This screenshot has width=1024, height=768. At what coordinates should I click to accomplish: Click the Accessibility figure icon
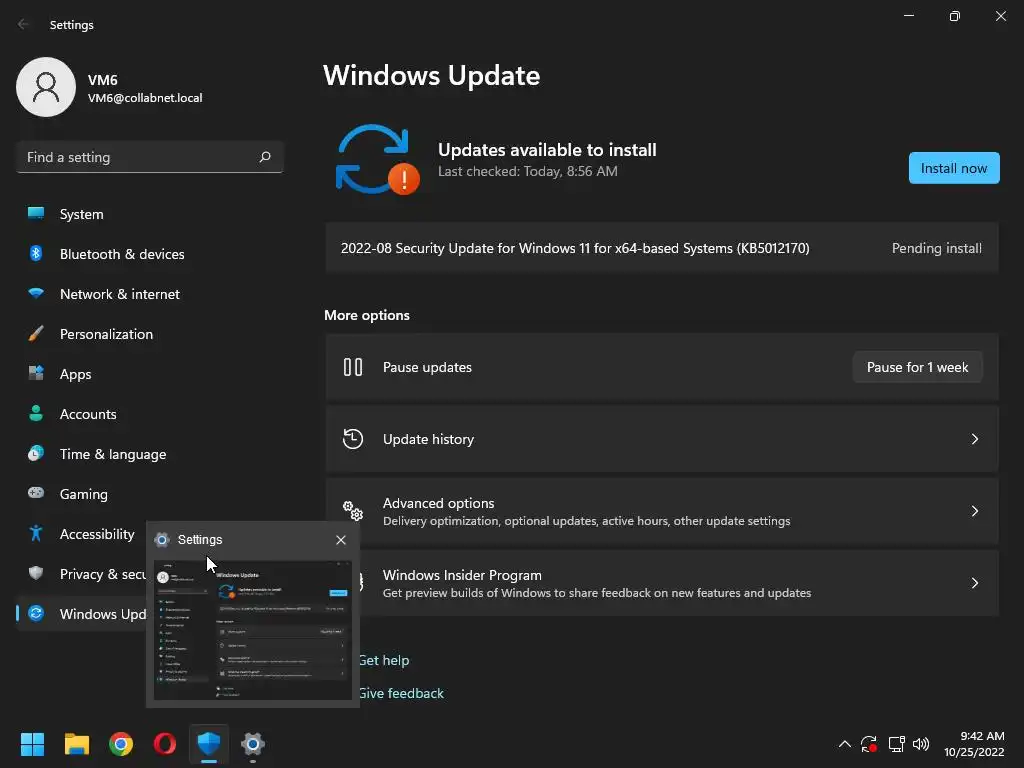[x=36, y=533]
